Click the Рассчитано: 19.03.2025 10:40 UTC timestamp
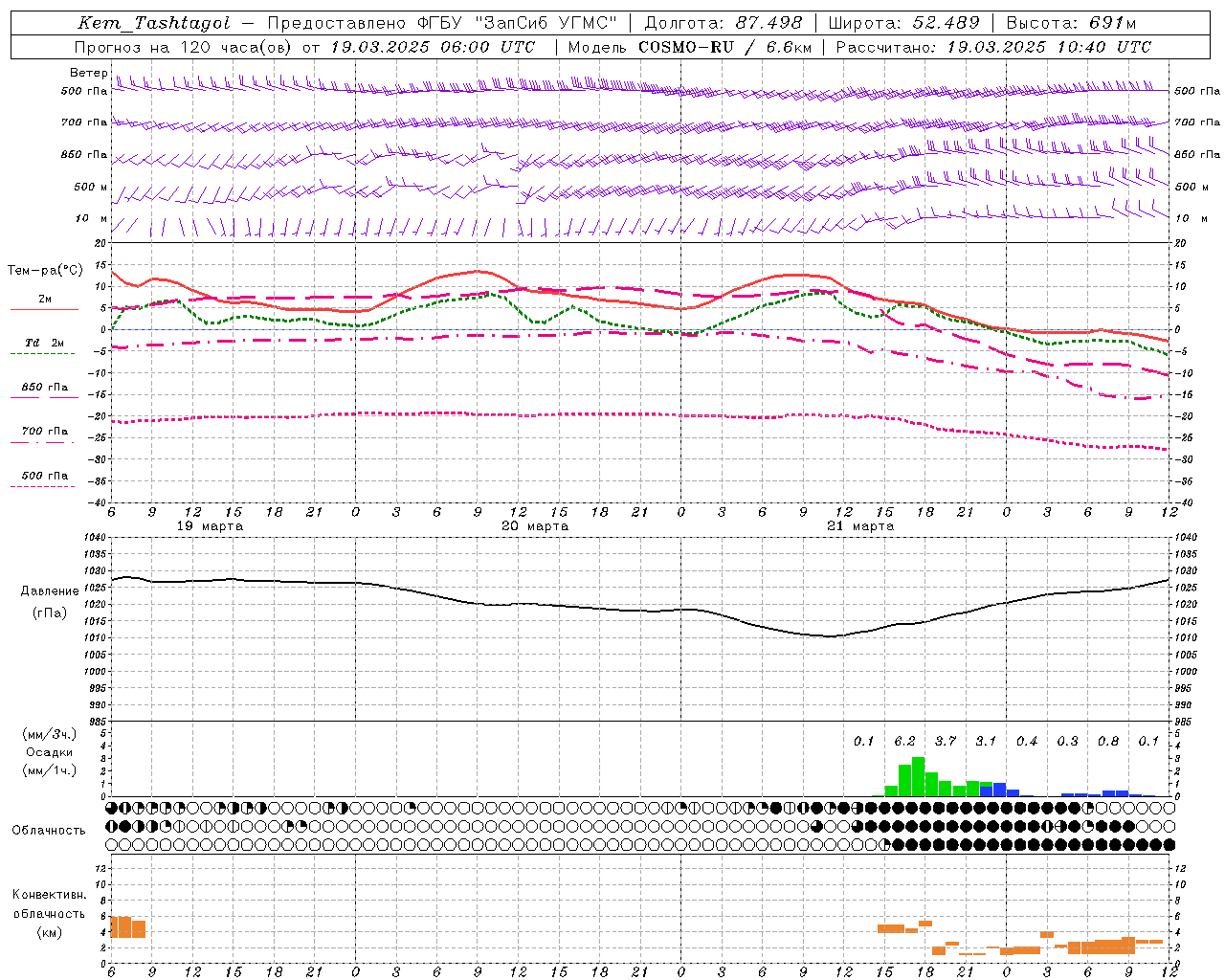Image resolution: width=1225 pixels, height=980 pixels. coord(993,47)
